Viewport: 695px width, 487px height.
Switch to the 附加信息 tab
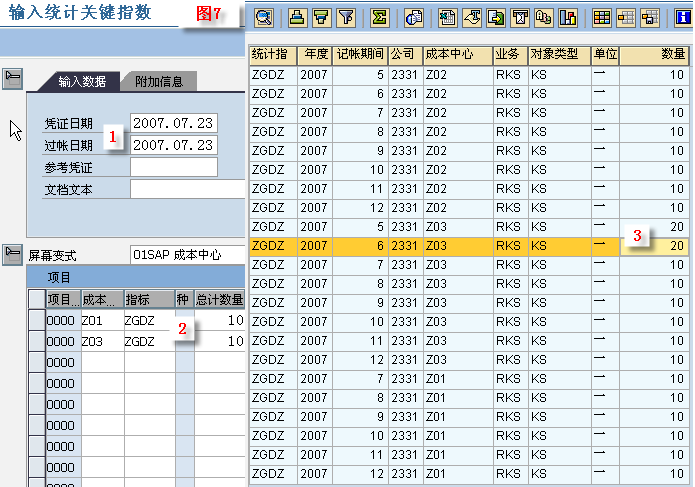point(159,82)
